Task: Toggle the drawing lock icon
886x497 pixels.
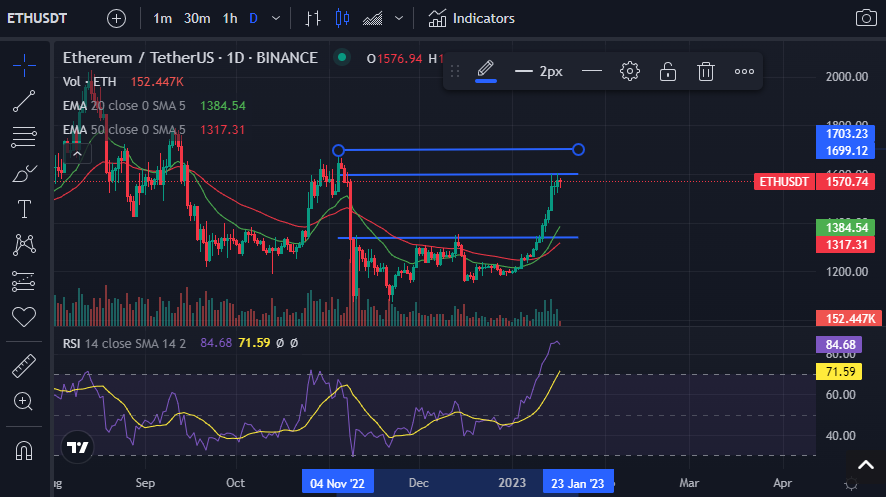Action: click(668, 71)
